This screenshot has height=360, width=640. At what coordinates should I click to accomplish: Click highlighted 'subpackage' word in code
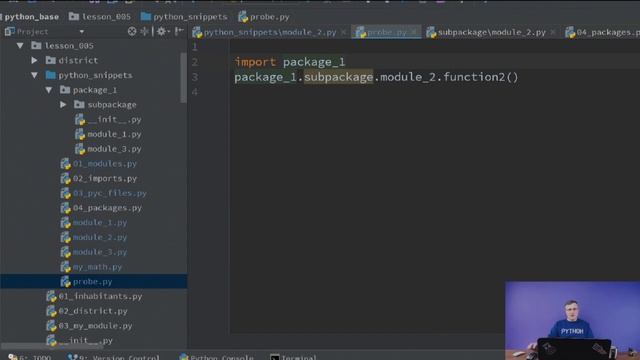pos(338,77)
